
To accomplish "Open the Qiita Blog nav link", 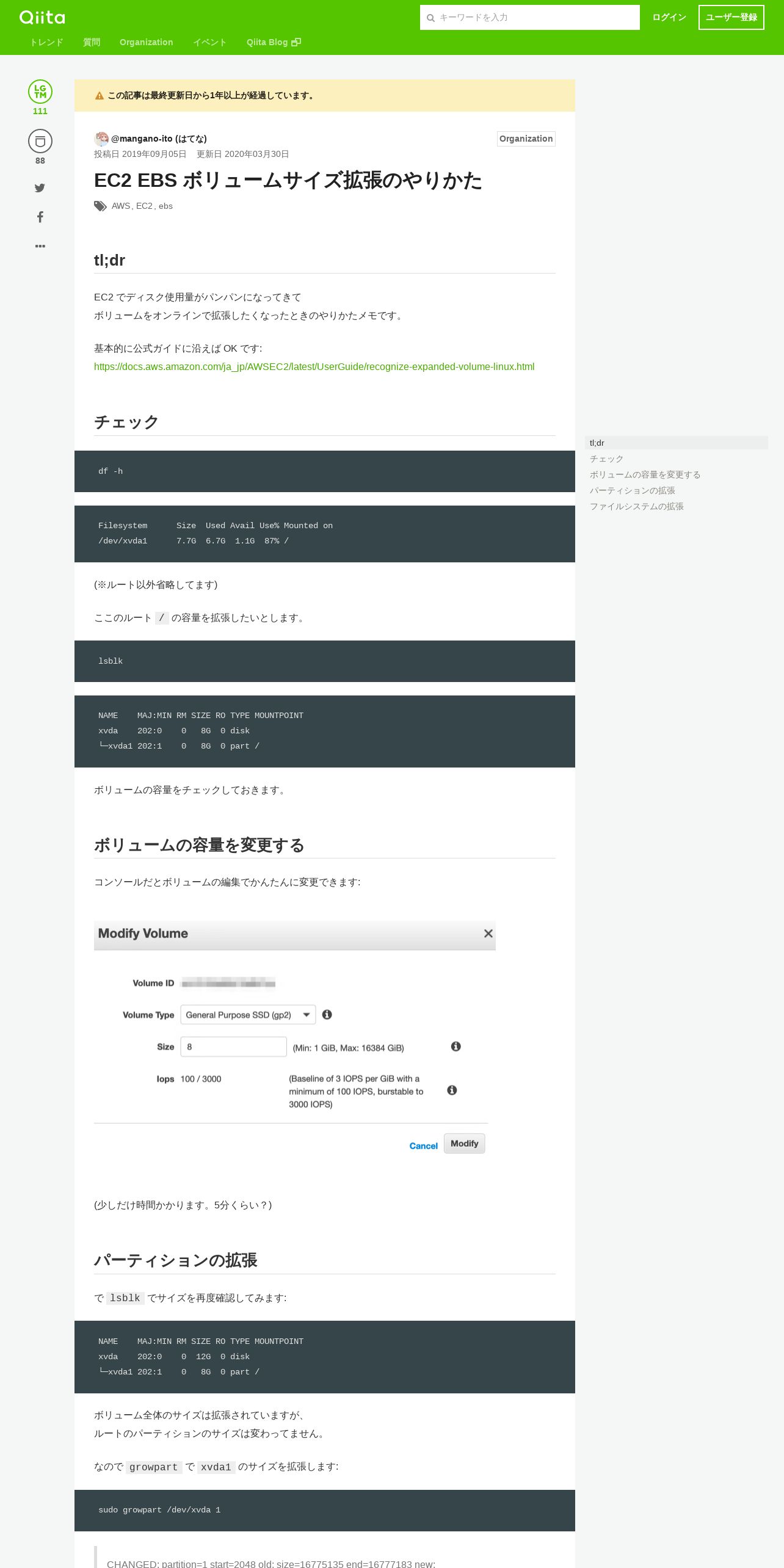I will point(274,42).
